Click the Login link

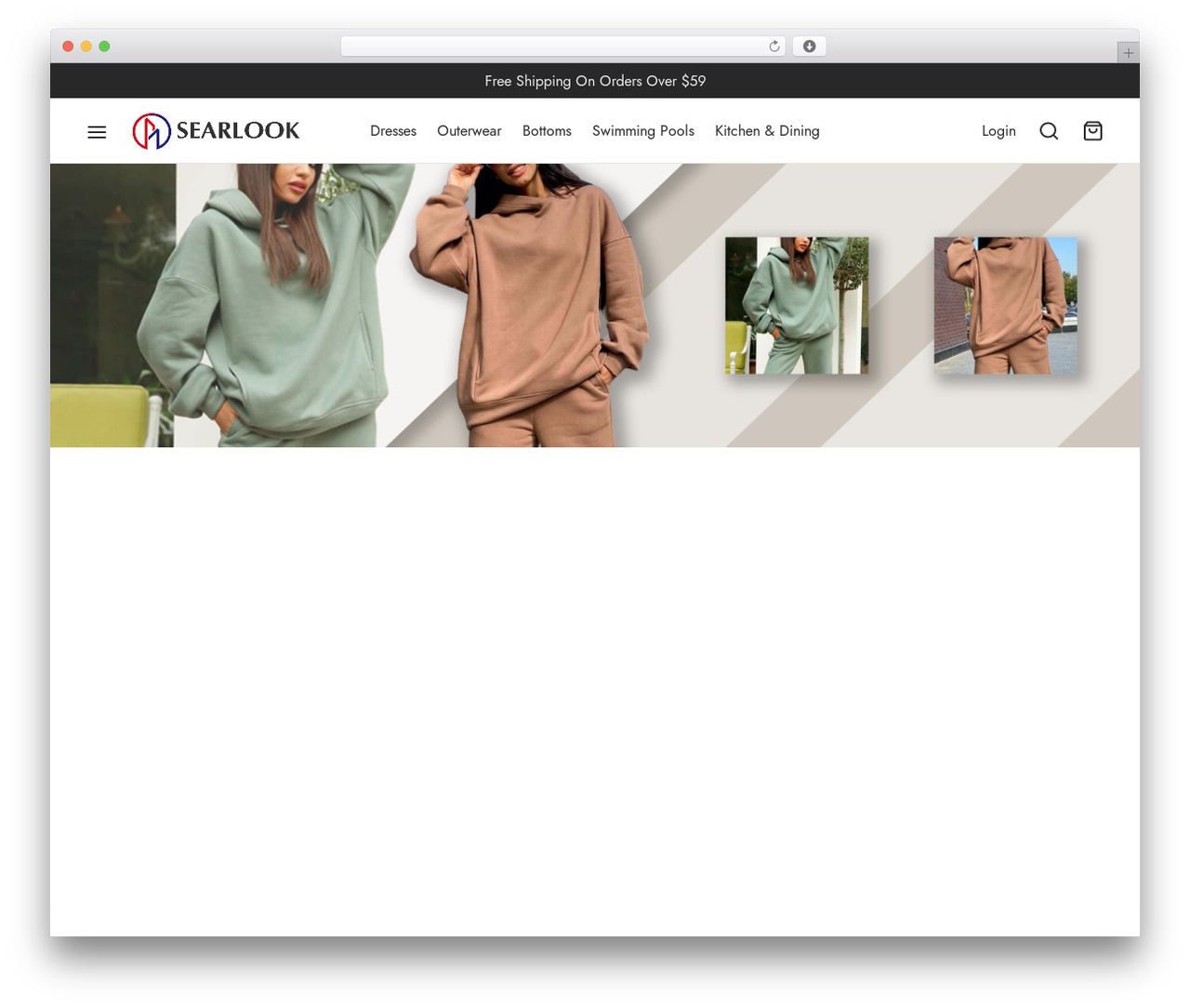(998, 131)
